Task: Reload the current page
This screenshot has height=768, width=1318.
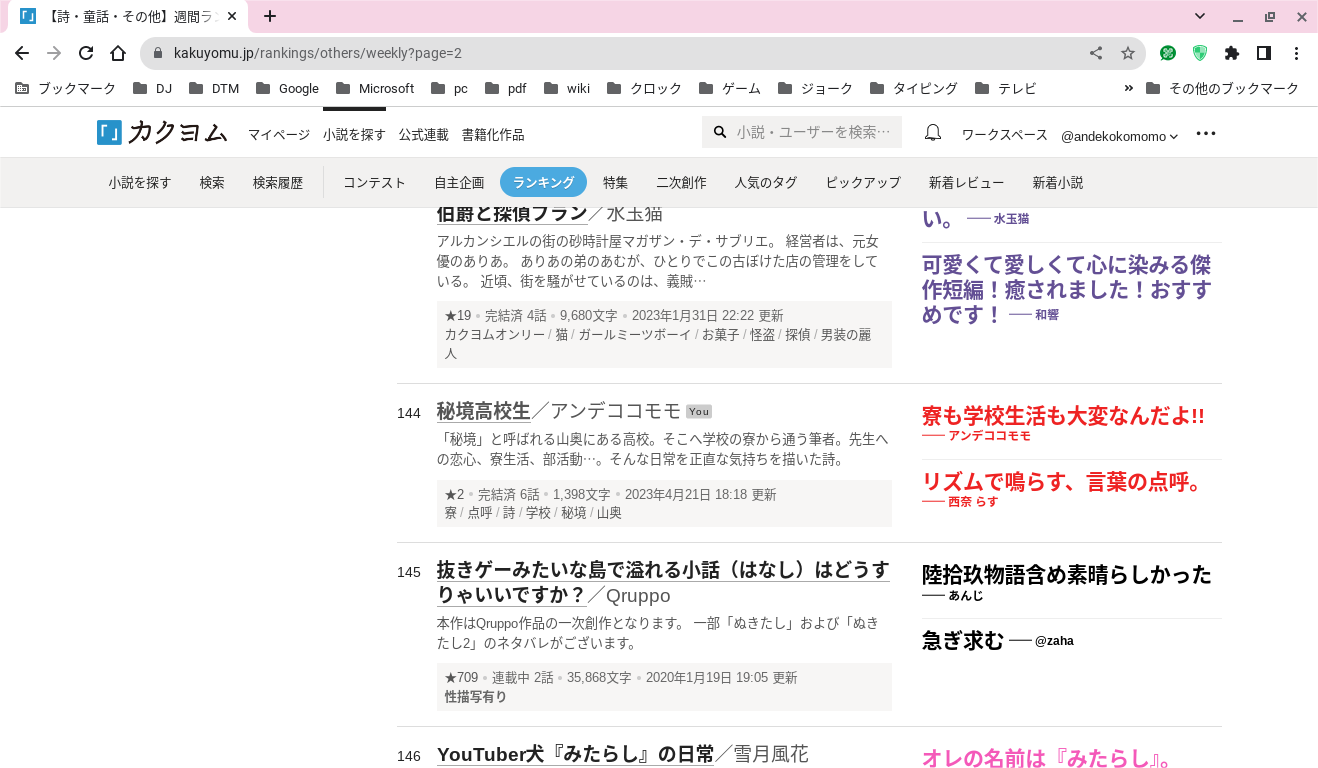Action: (x=86, y=53)
